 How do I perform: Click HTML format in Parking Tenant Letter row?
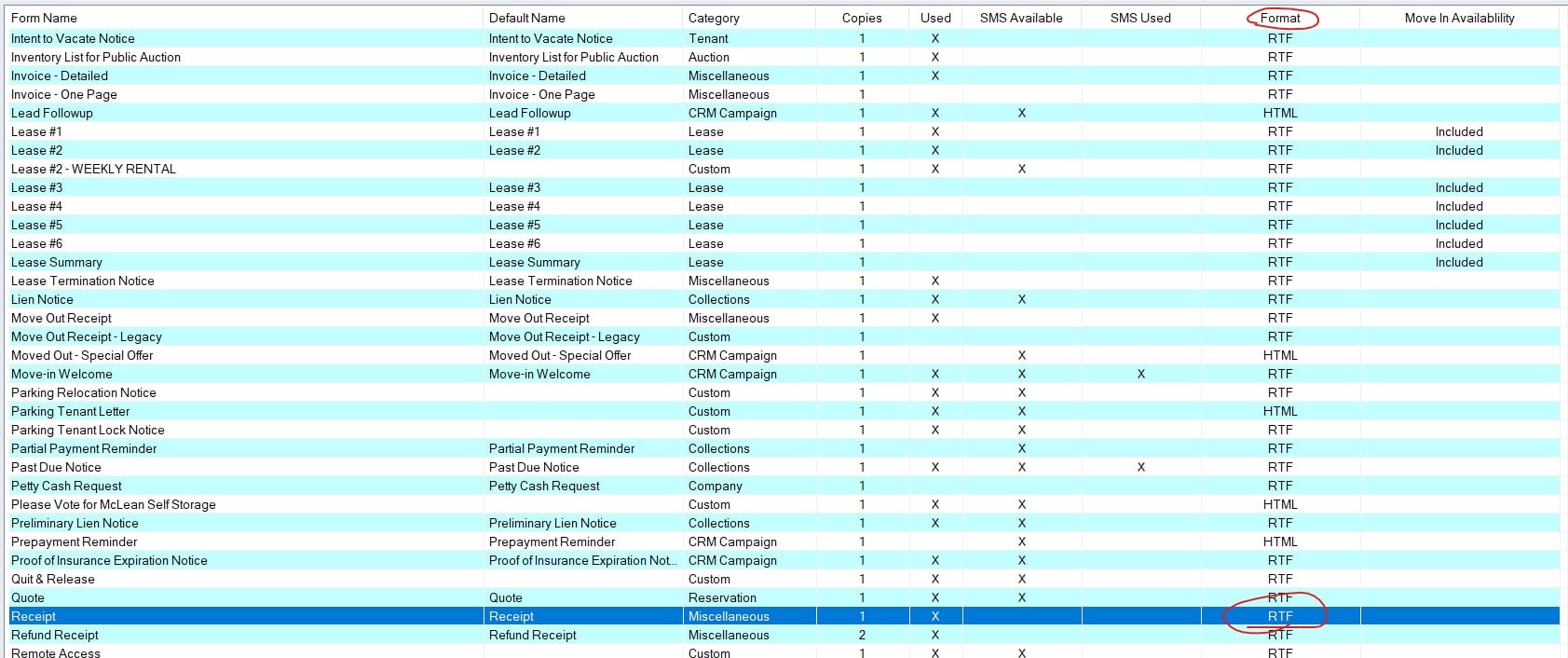point(1280,411)
